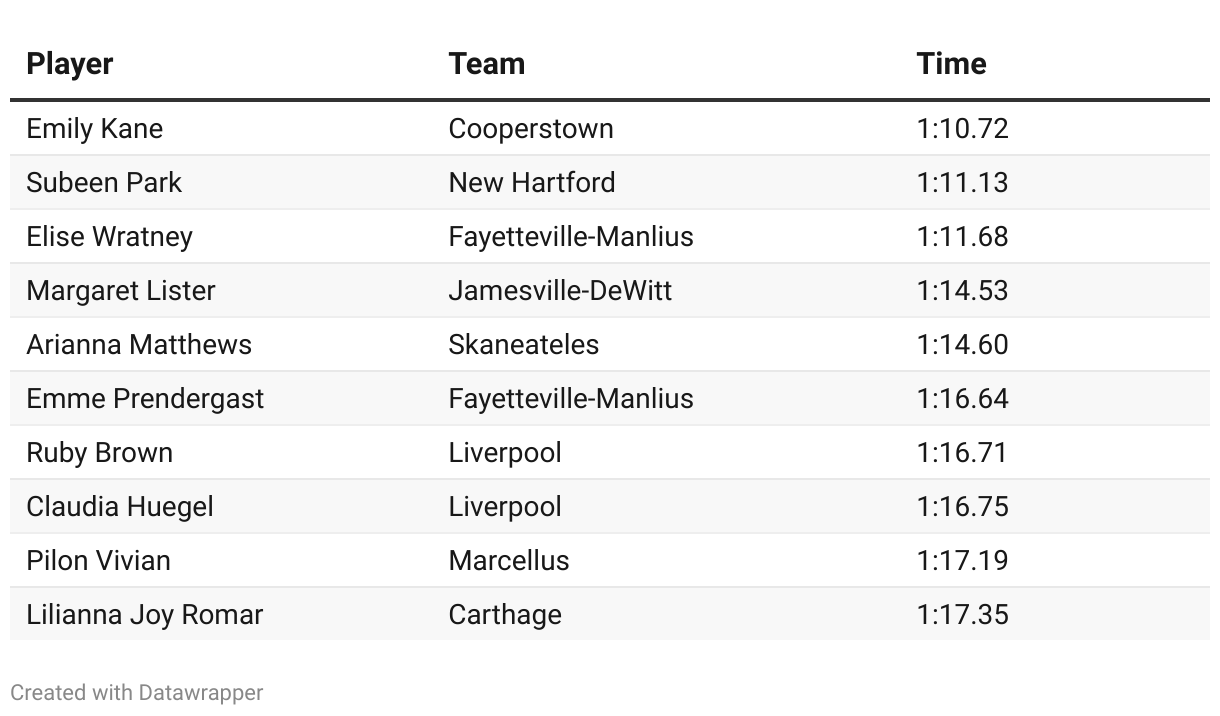
Task: Select the Emily Kane name cell
Action: pyautogui.click(x=94, y=129)
